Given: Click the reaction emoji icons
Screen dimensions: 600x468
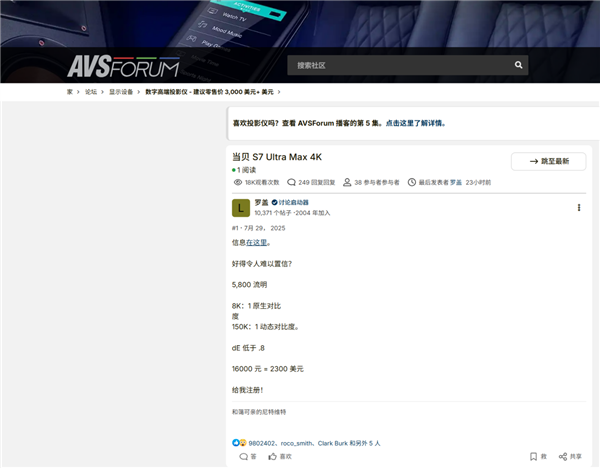Looking at the screenshot, I should (239, 443).
